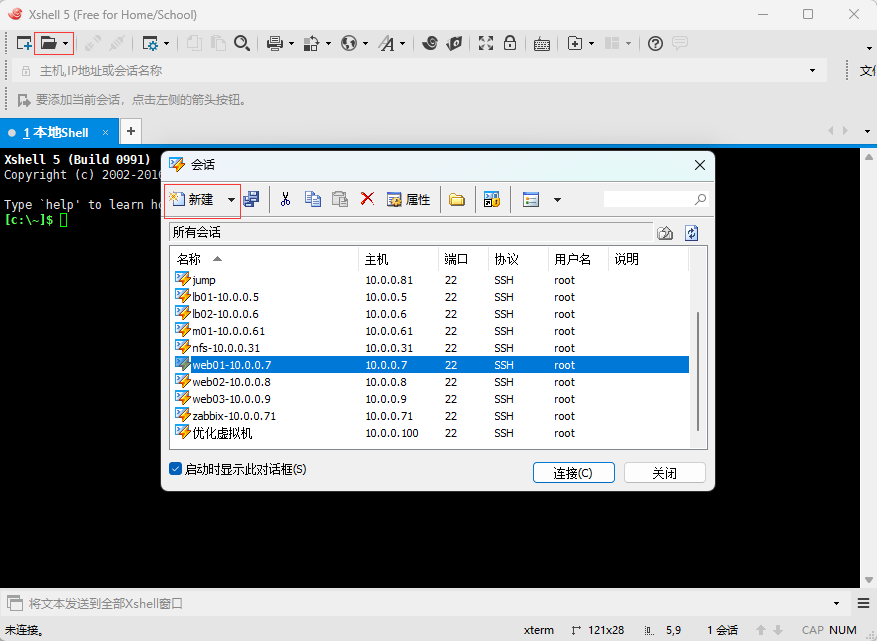
Task: Select the jump session row
Action: coord(431,280)
